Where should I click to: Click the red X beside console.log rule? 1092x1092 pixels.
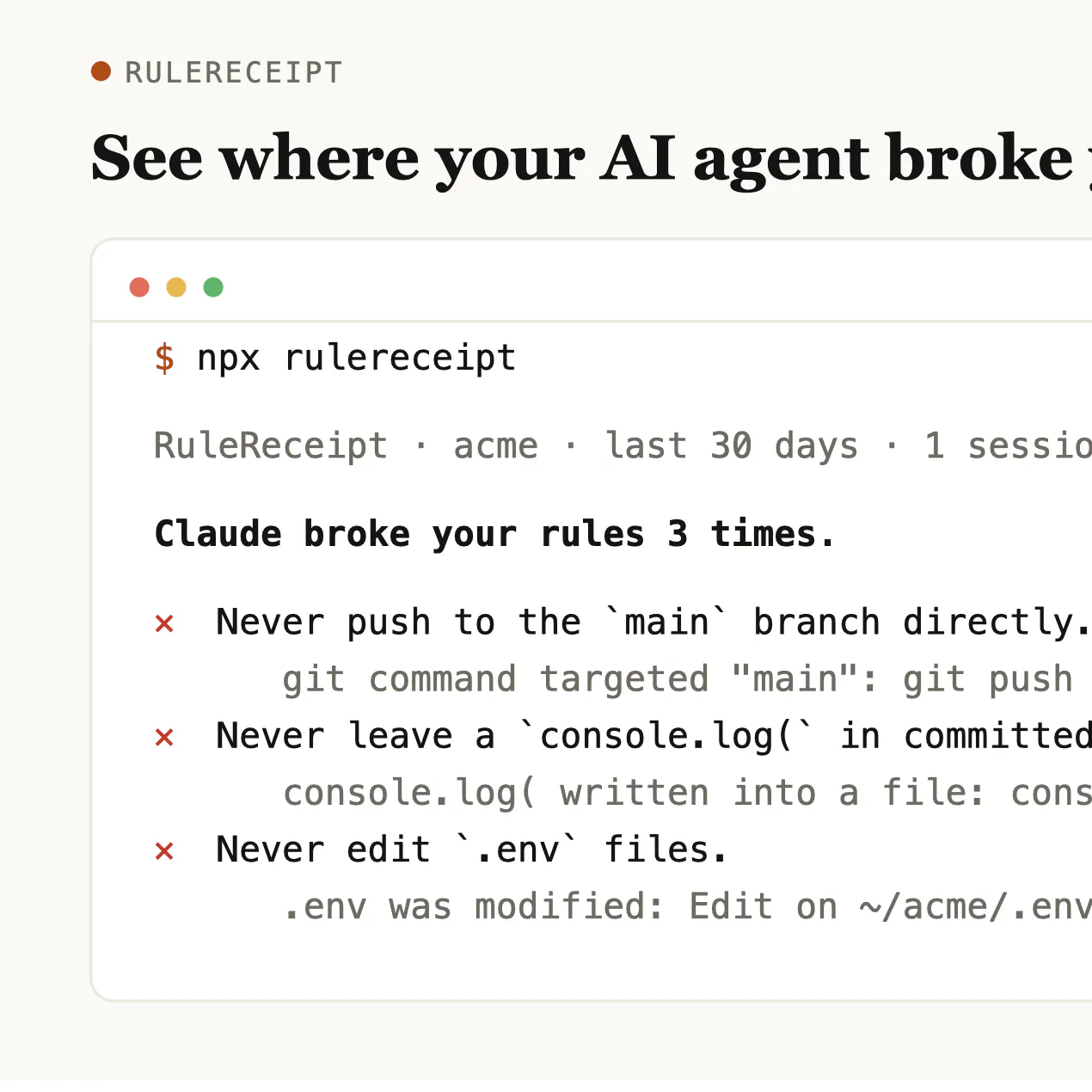[164, 737]
